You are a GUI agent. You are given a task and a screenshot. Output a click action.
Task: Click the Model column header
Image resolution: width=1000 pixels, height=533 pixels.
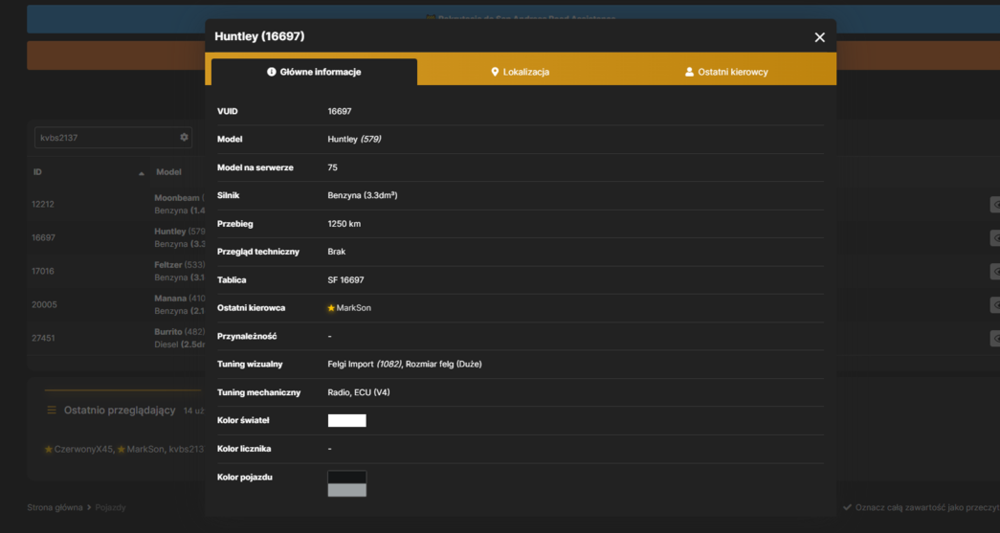click(169, 172)
